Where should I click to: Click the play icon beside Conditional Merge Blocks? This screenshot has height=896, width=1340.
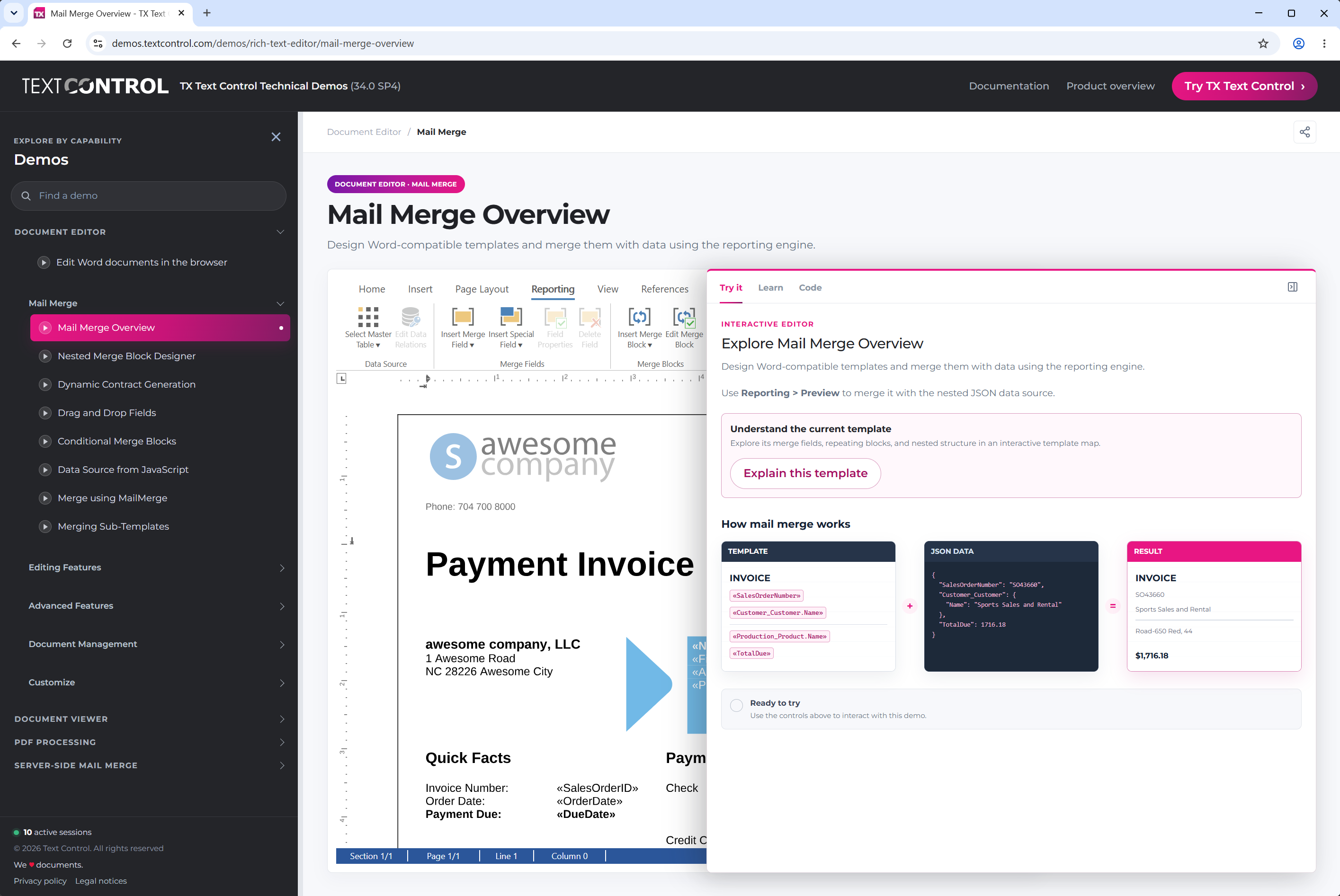pyautogui.click(x=45, y=441)
